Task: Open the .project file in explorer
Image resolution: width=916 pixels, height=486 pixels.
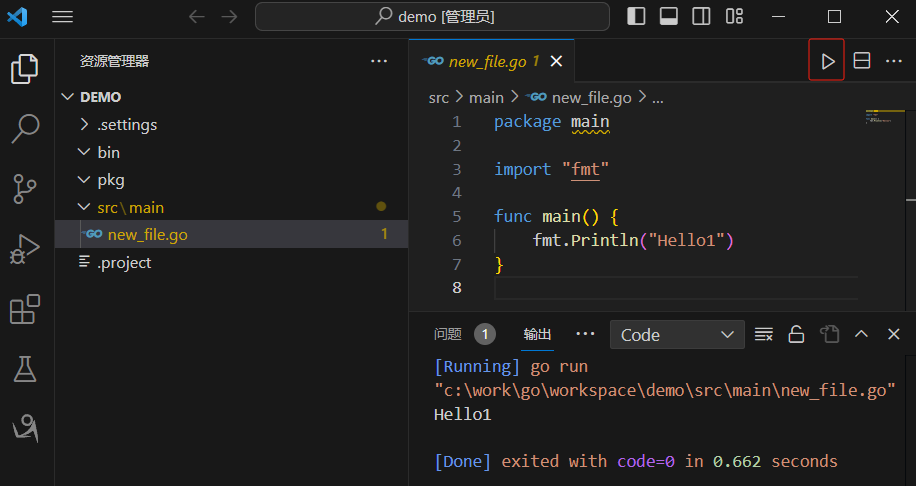Action: point(123,263)
